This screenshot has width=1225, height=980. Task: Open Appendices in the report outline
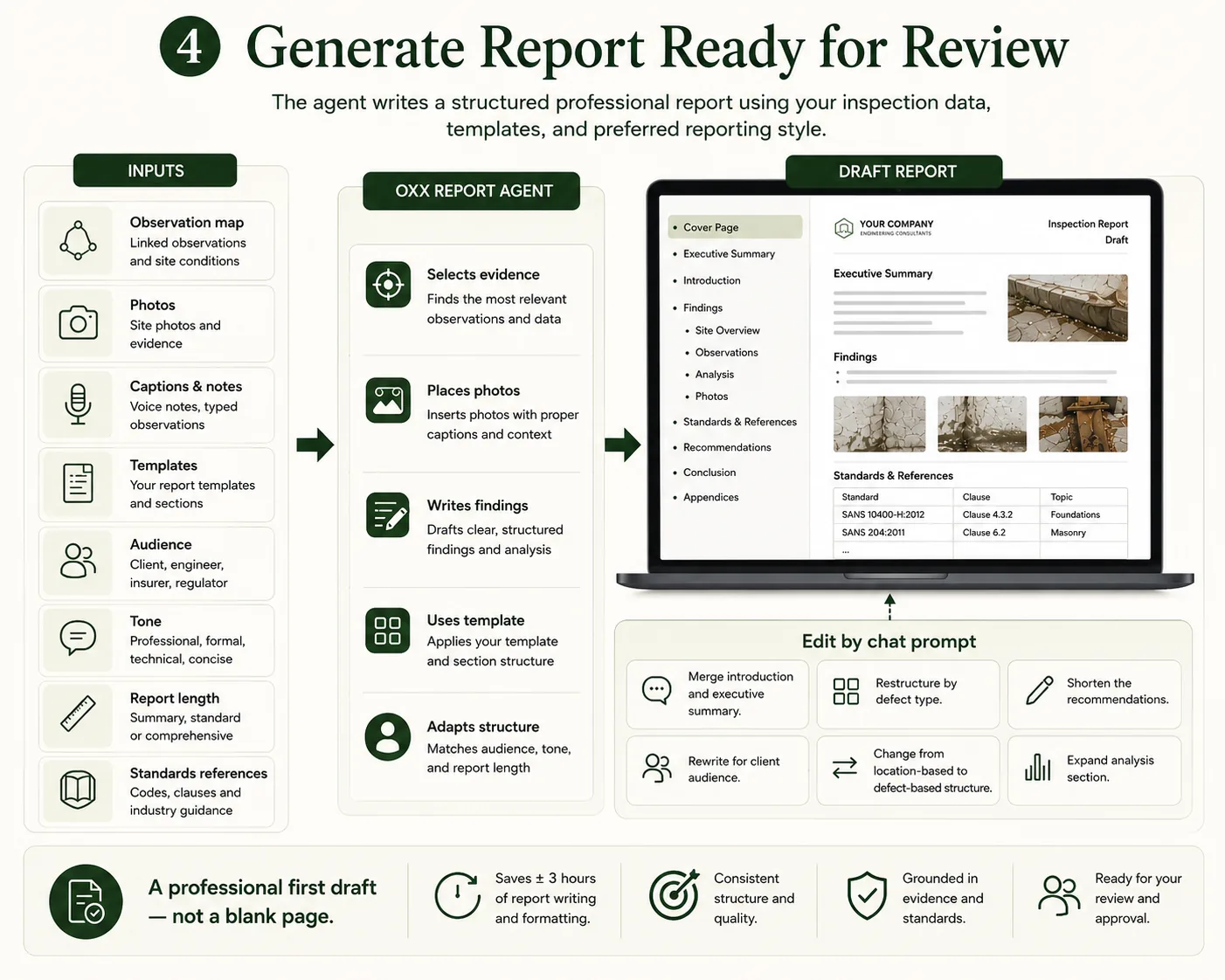coord(710,498)
